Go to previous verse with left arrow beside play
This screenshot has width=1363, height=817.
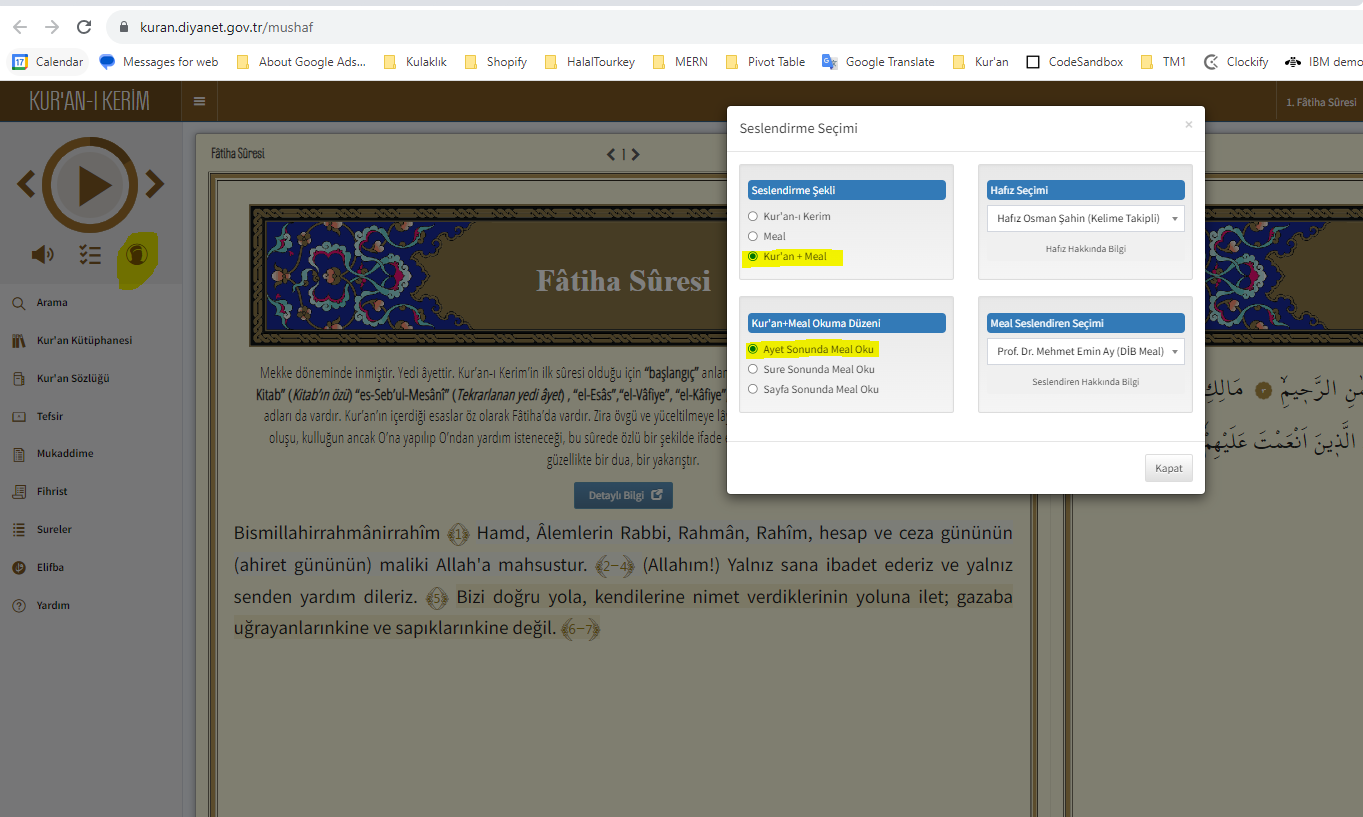[26, 184]
